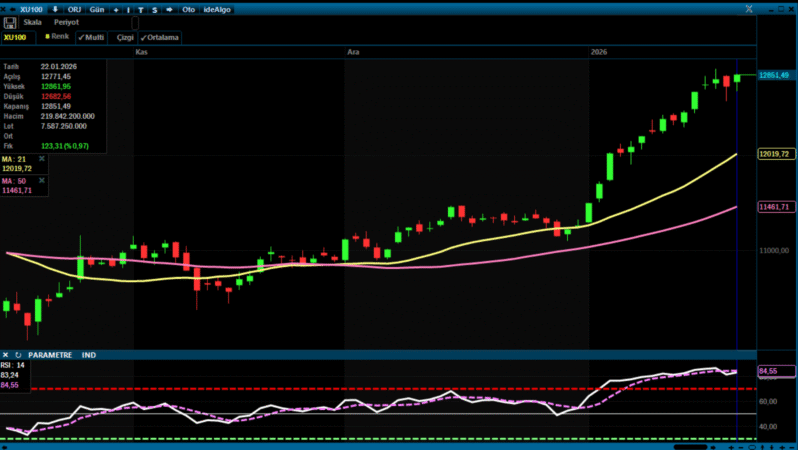798x450 pixels.
Task: Toggle the Multi checkbox
Action: (x=91, y=37)
